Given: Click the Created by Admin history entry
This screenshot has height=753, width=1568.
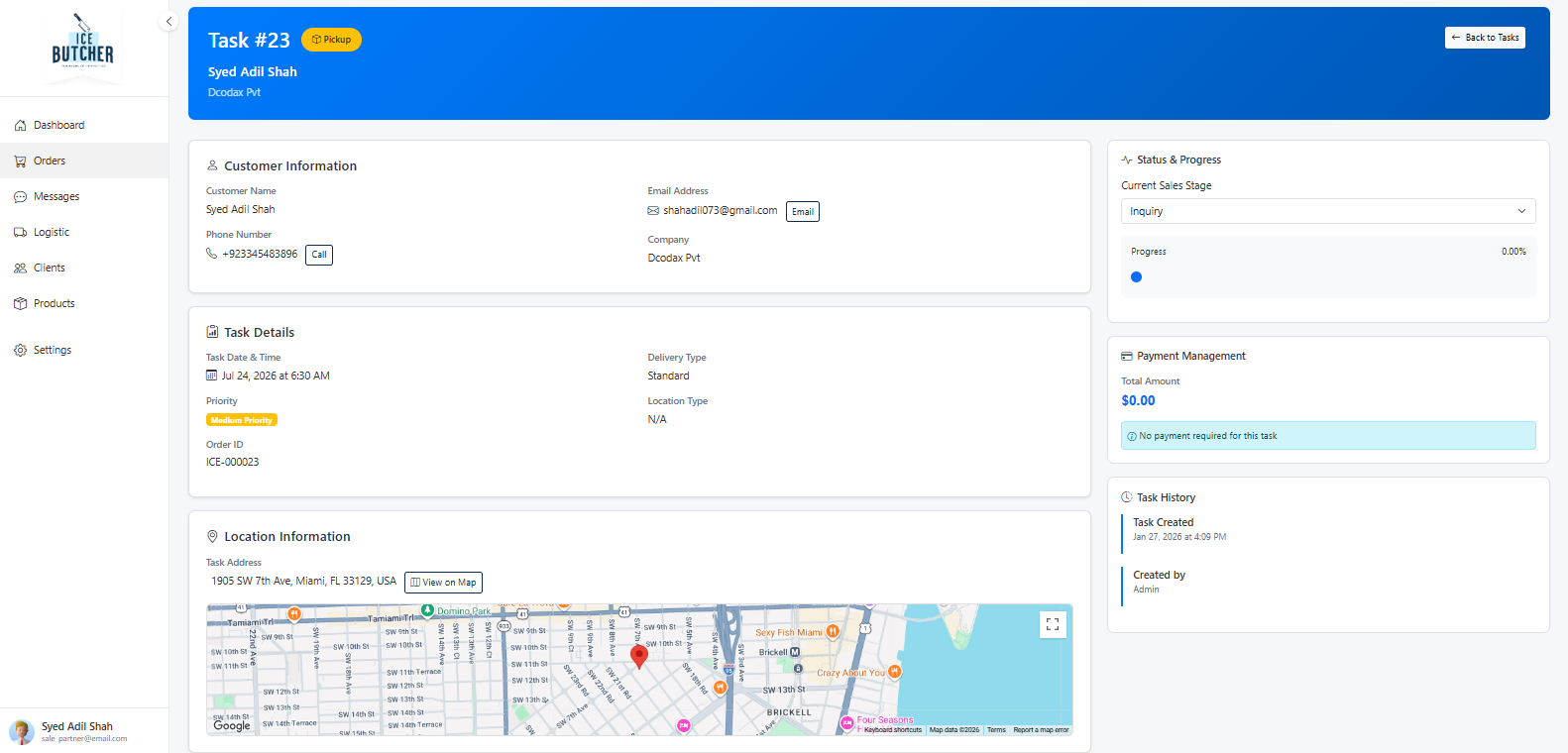Looking at the screenshot, I should coord(1160,582).
